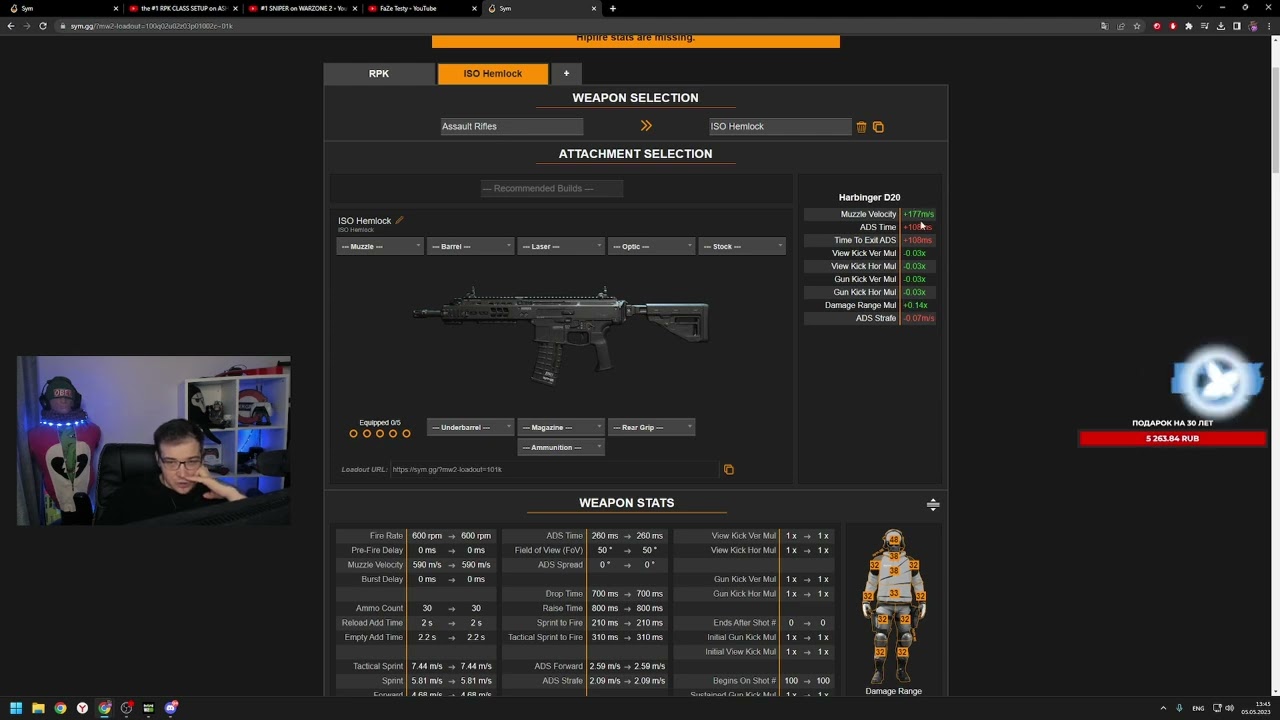Open the Recommended Builds dropdown
1280x720 pixels.
552,188
